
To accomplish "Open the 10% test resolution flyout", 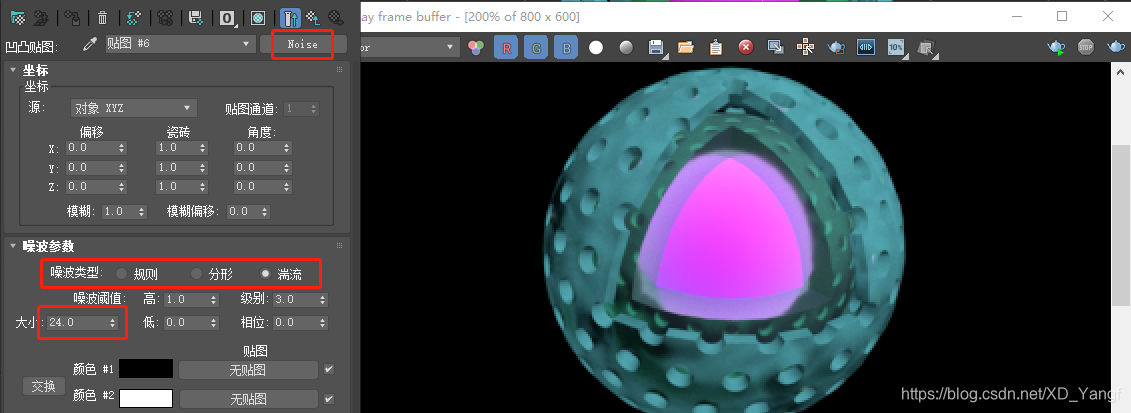I will click(x=896, y=48).
